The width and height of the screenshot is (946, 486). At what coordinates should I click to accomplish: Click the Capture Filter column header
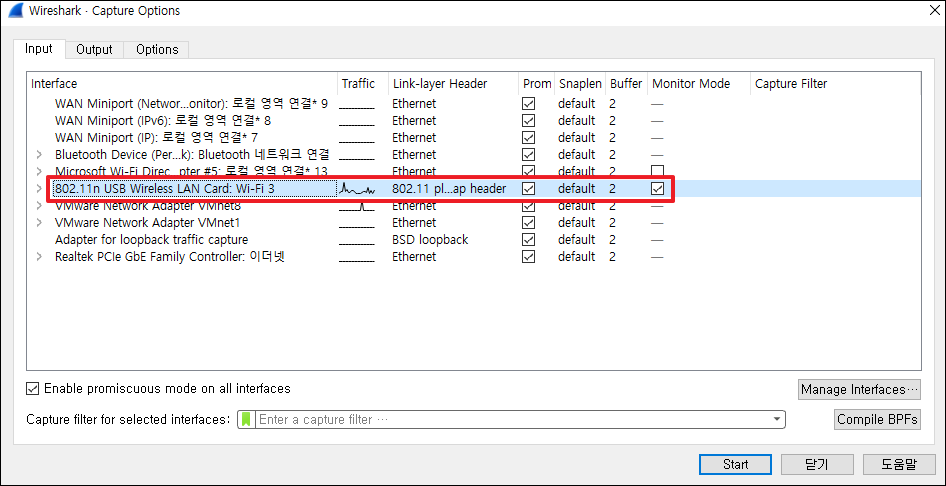(x=836, y=84)
